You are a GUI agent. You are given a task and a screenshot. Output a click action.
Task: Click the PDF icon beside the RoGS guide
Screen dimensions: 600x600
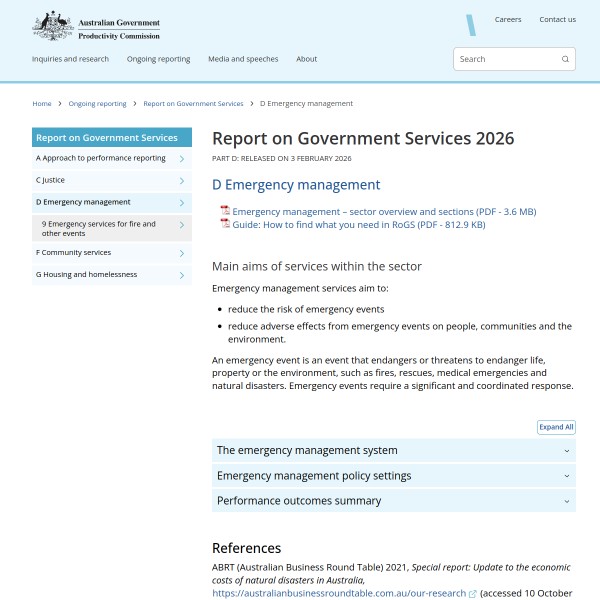tap(225, 224)
